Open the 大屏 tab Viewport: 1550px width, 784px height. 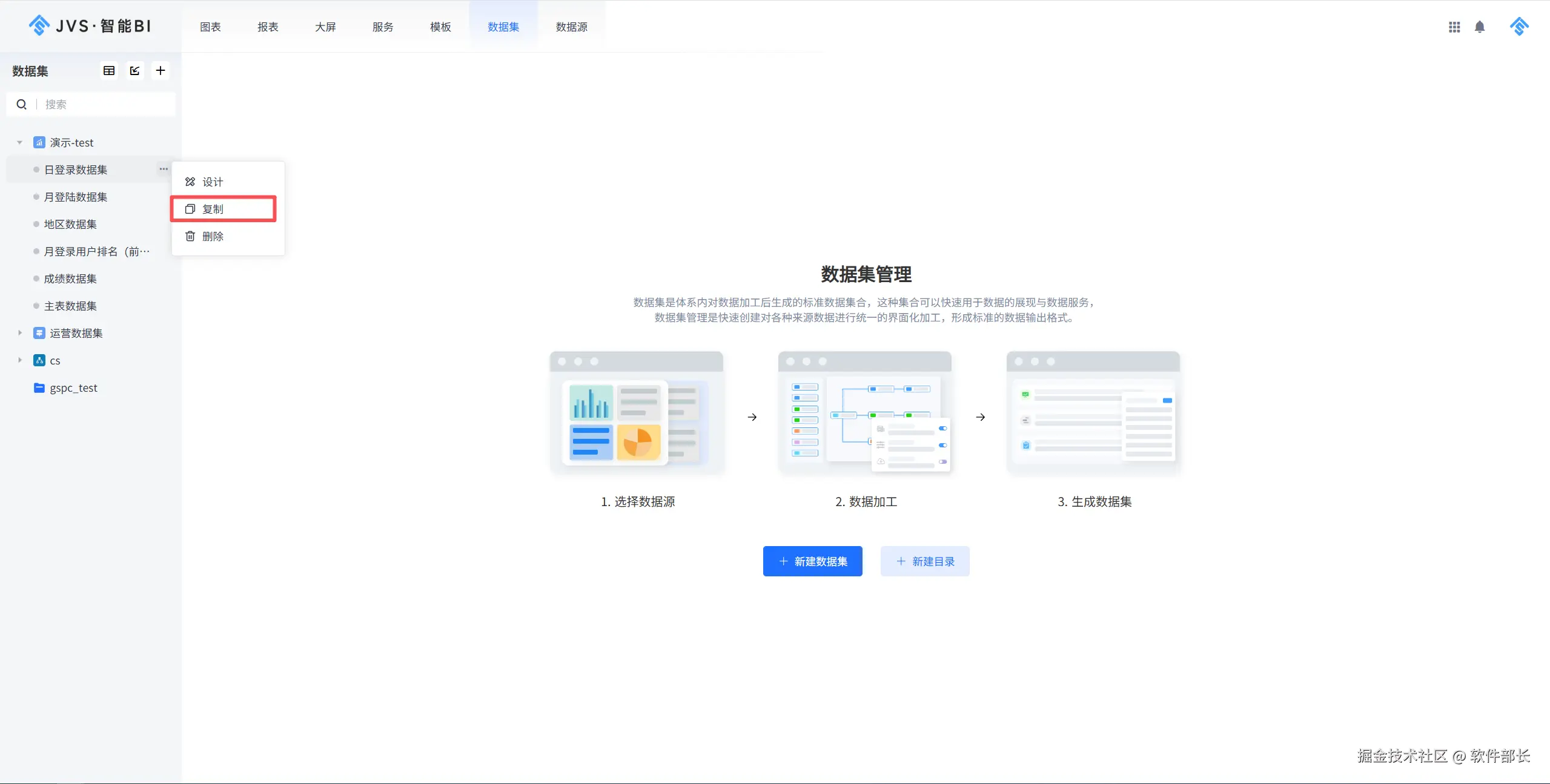click(x=325, y=27)
